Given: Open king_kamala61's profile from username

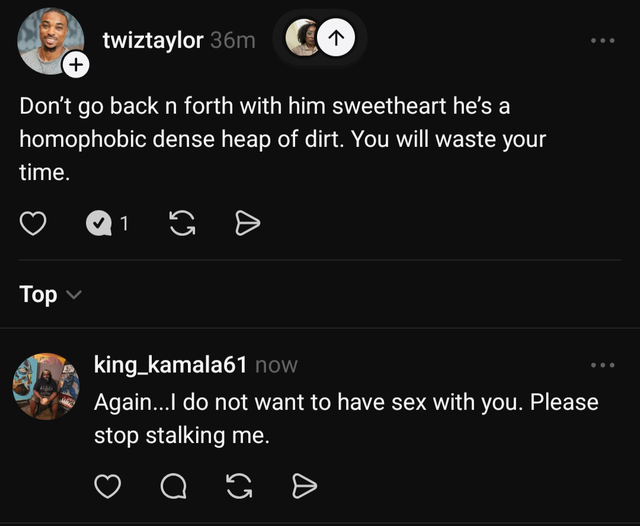Looking at the screenshot, I should tap(170, 365).
